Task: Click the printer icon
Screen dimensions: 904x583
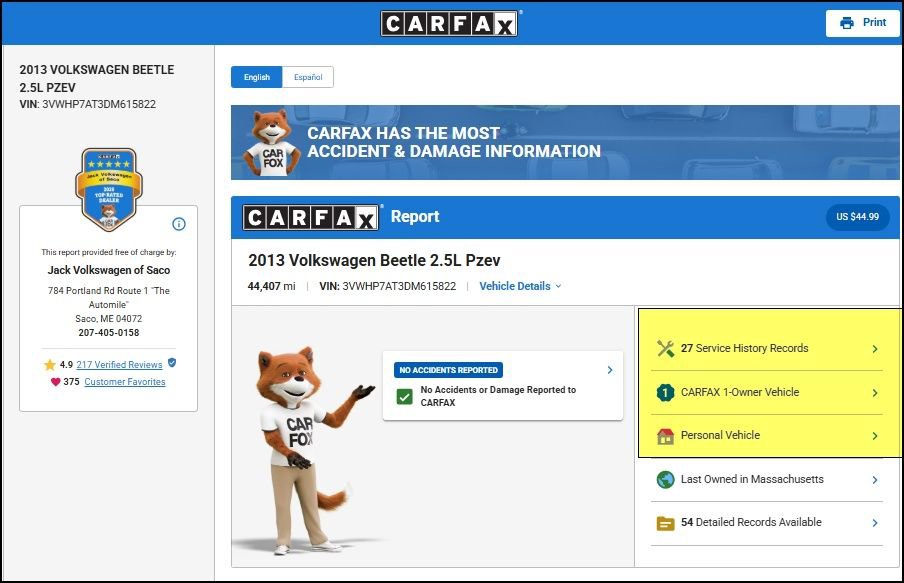Action: pyautogui.click(x=846, y=23)
